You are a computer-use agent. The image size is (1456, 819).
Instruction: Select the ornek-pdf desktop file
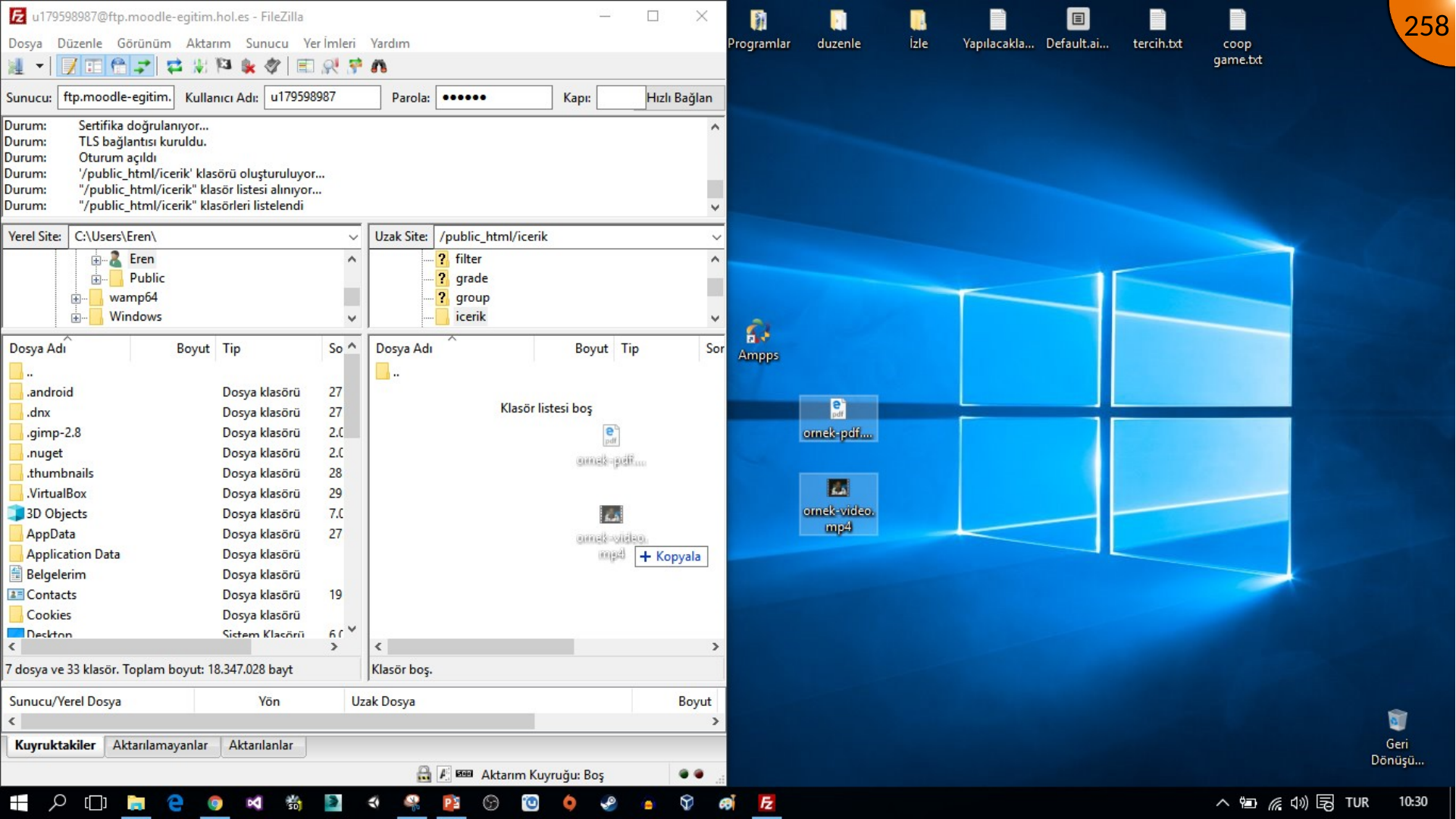[838, 419]
